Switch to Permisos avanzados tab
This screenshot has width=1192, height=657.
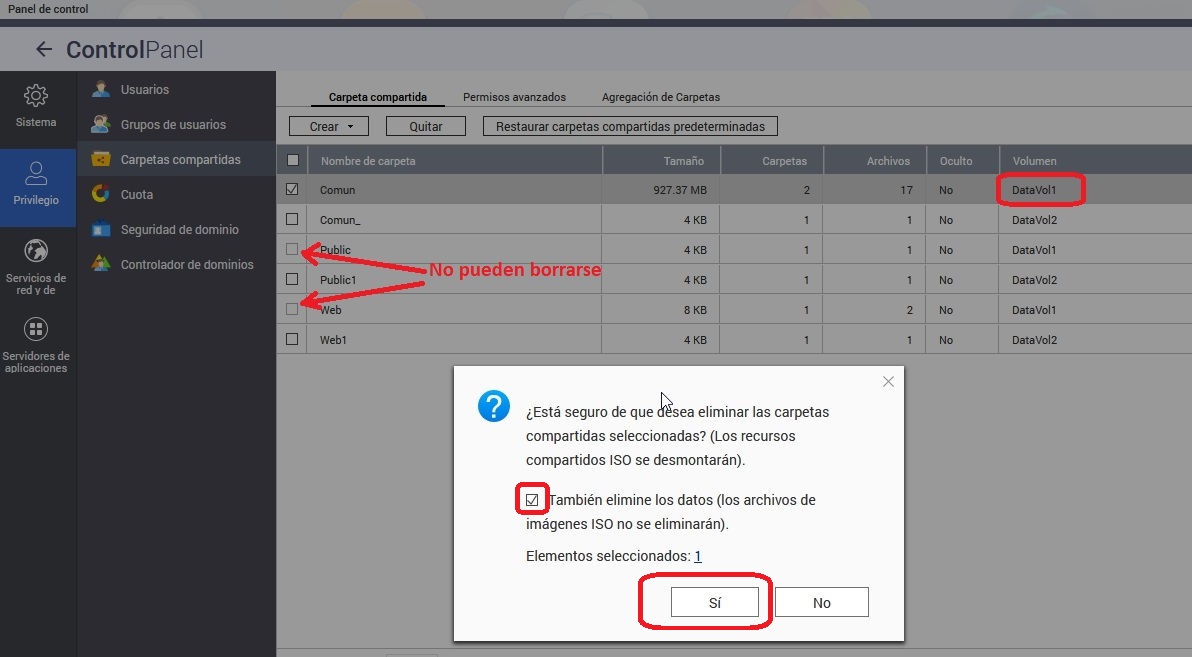pyautogui.click(x=514, y=97)
